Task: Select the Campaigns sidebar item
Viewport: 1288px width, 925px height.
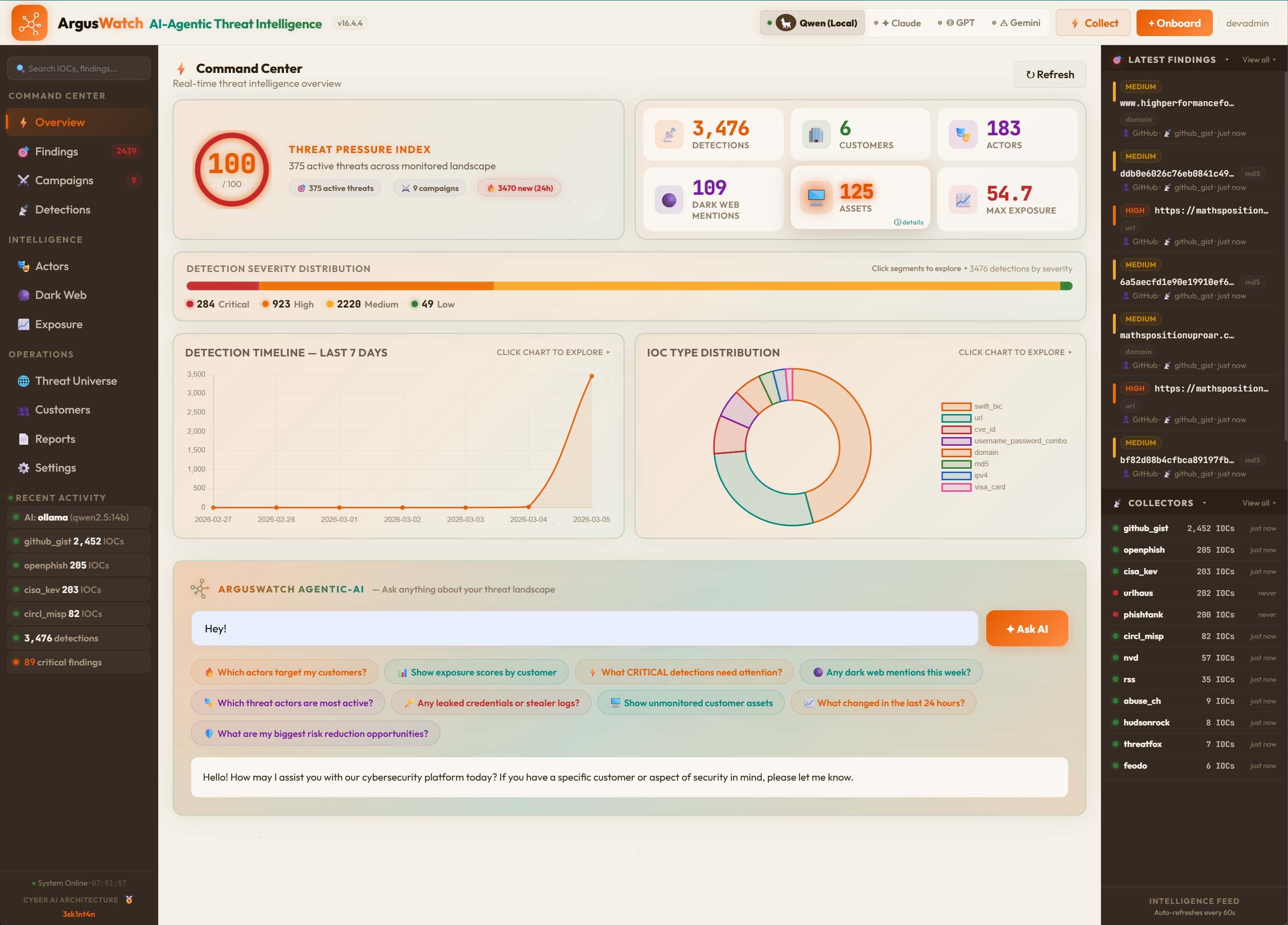Action: point(64,180)
